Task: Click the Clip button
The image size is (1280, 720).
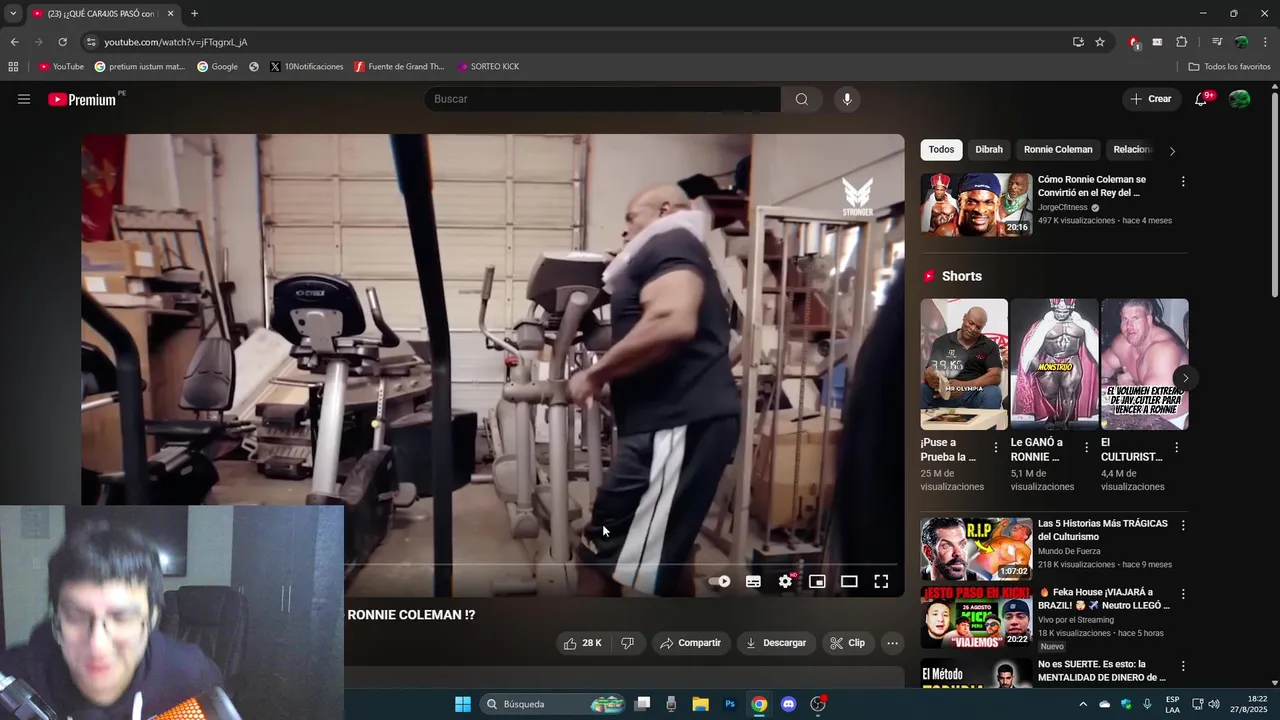Action: (x=847, y=643)
